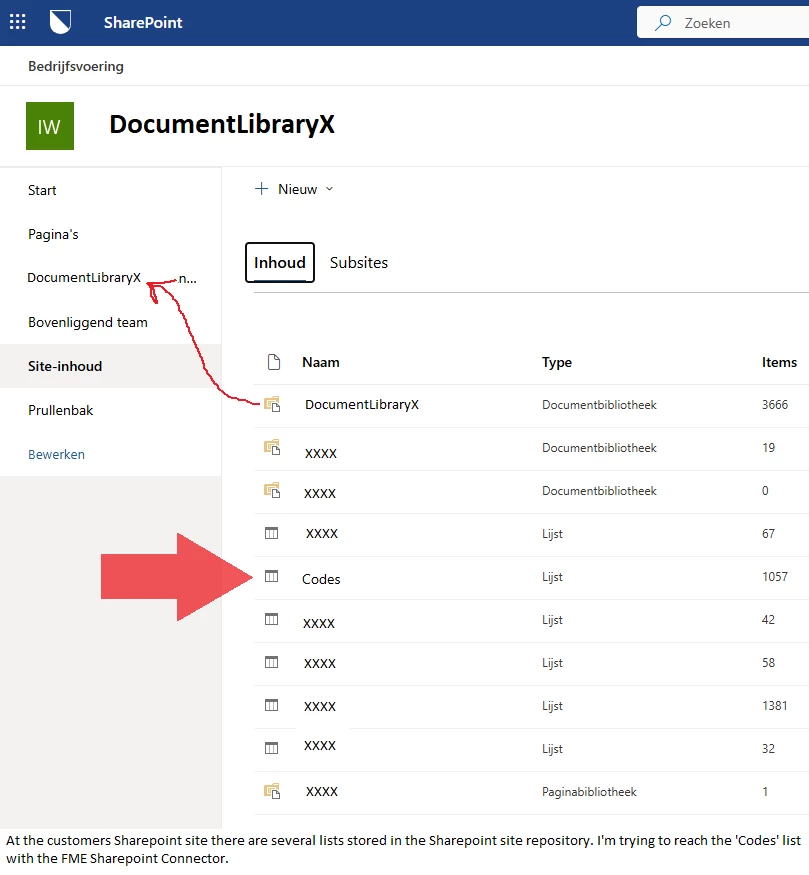Open the XXXX Paginabibliotheek entry
809x875 pixels.
[322, 791]
